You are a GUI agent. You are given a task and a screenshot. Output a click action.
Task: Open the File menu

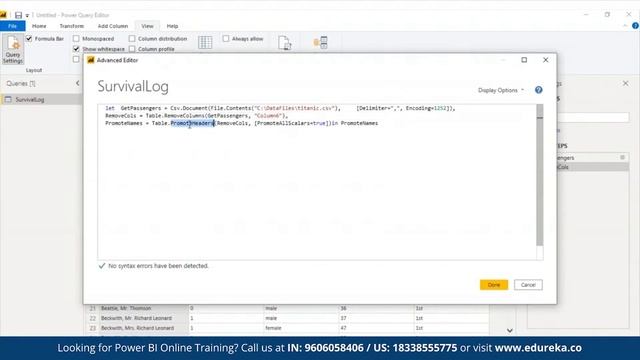coord(13,26)
